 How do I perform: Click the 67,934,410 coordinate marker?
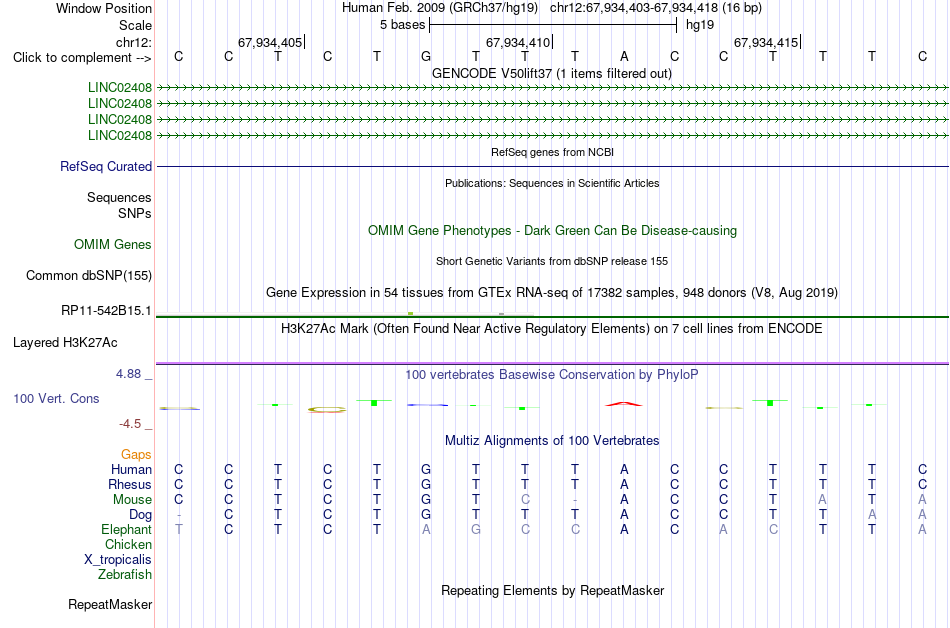pyautogui.click(x=518, y=42)
